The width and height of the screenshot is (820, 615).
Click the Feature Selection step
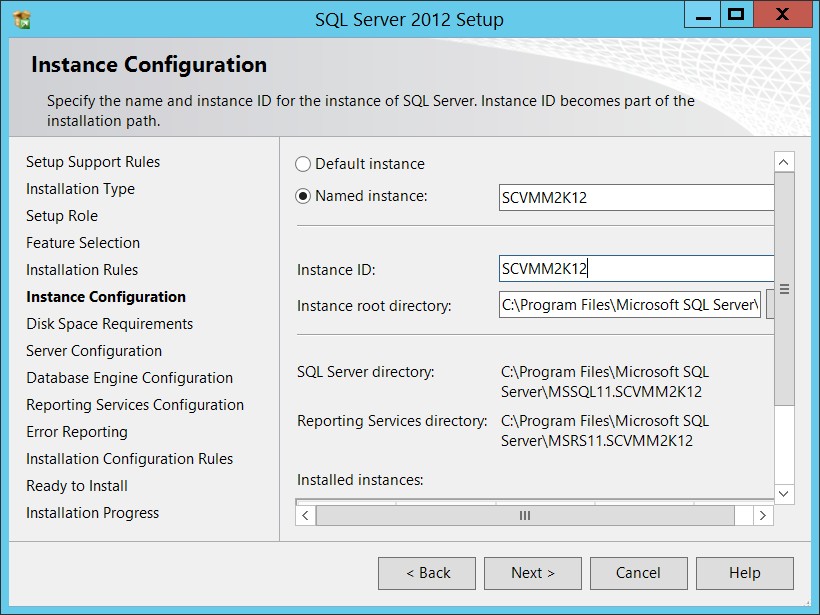pyautogui.click(x=83, y=243)
